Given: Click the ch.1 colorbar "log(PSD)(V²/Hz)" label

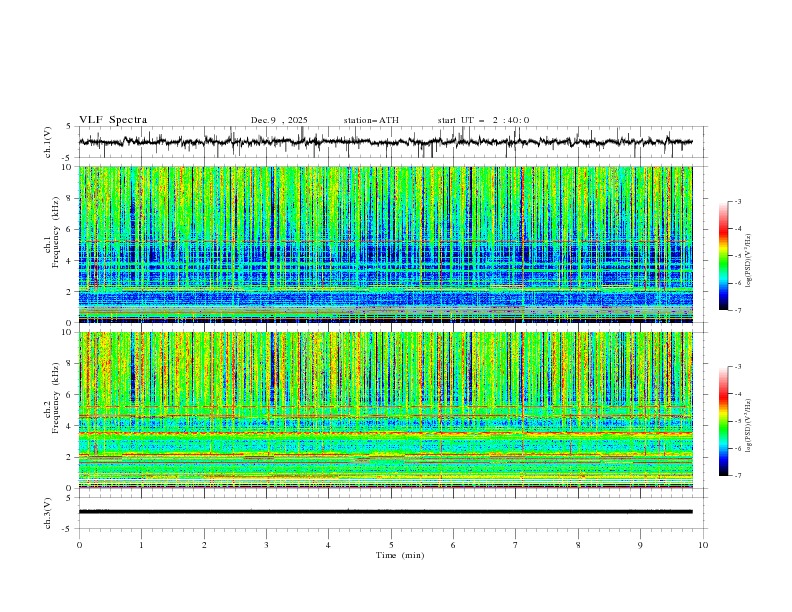Looking at the screenshot, I should point(749,261).
